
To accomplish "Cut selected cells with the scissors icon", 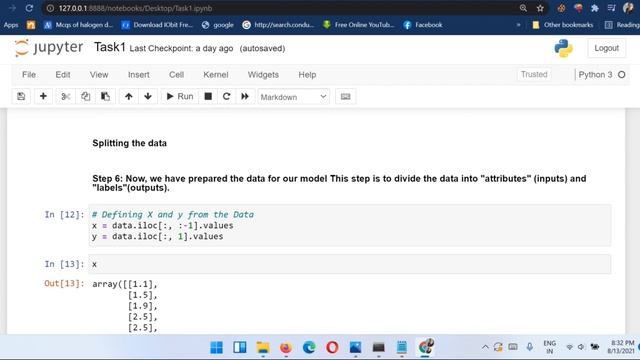I will (65, 97).
